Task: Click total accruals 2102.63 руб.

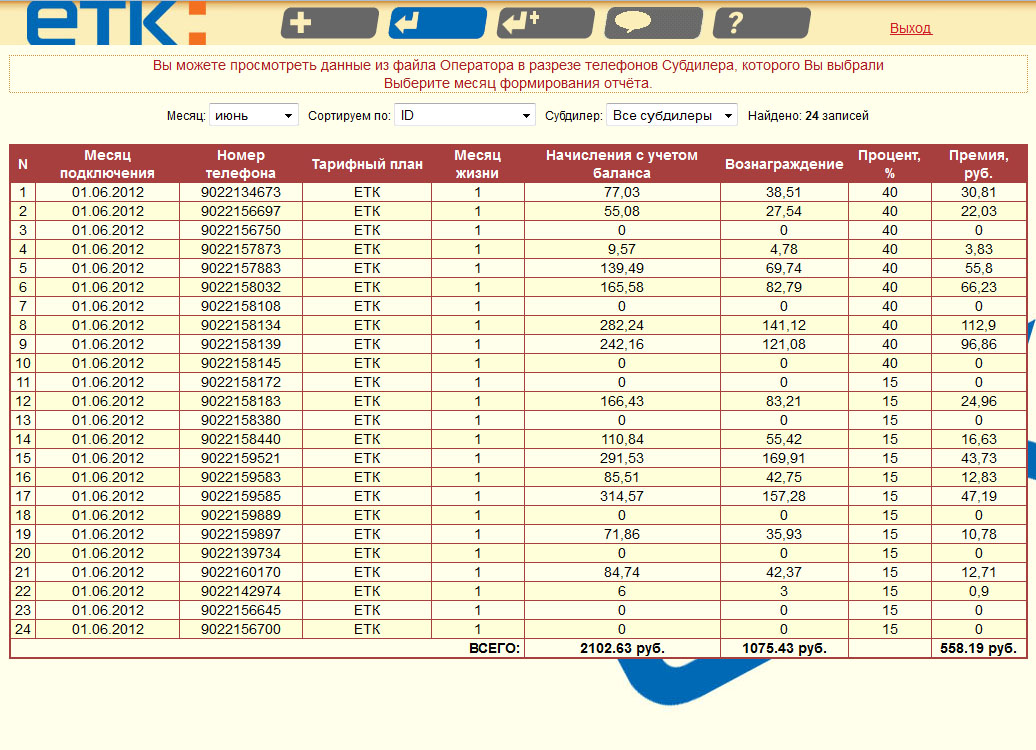Action: tap(622, 648)
